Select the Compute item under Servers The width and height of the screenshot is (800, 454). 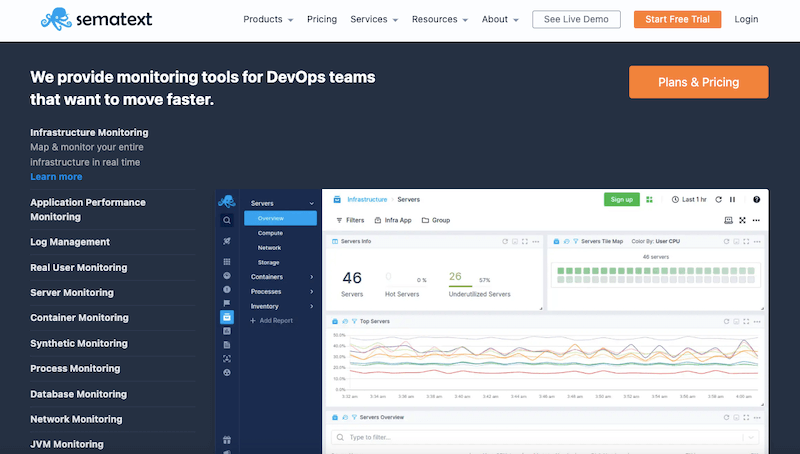(x=270, y=233)
